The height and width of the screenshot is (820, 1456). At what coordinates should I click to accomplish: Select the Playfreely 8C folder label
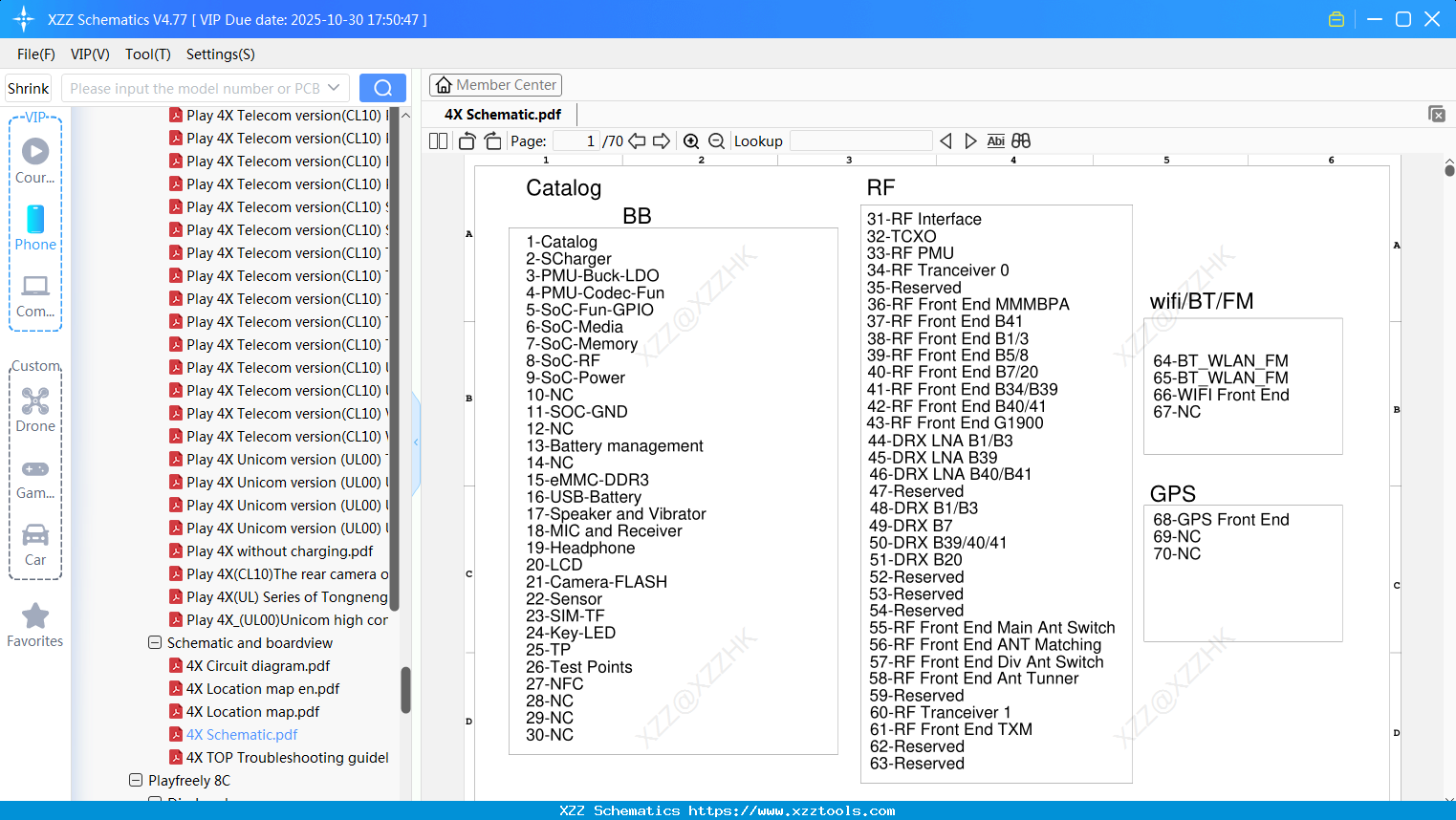click(x=189, y=781)
